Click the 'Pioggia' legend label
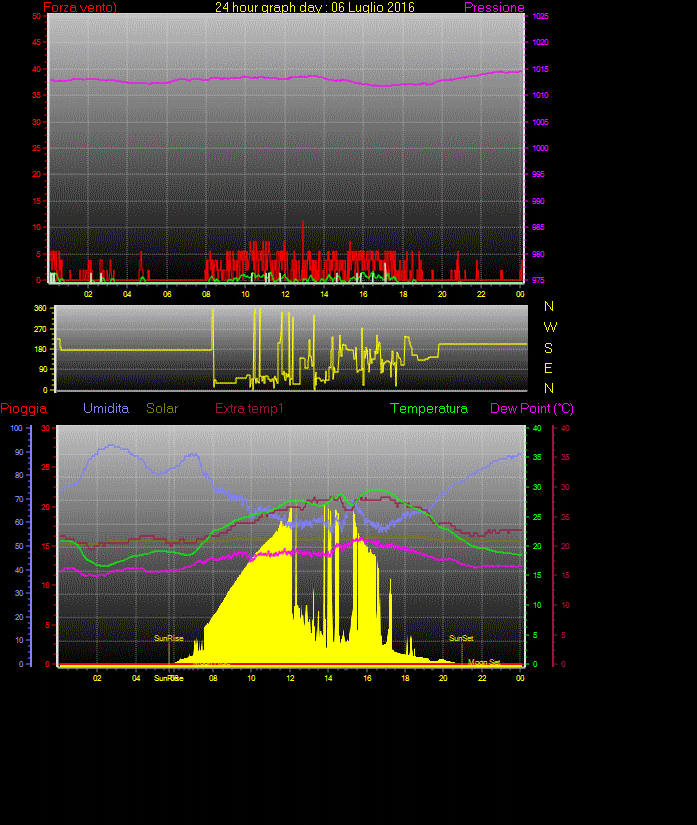This screenshot has height=825, width=697. pyautogui.click(x=24, y=409)
